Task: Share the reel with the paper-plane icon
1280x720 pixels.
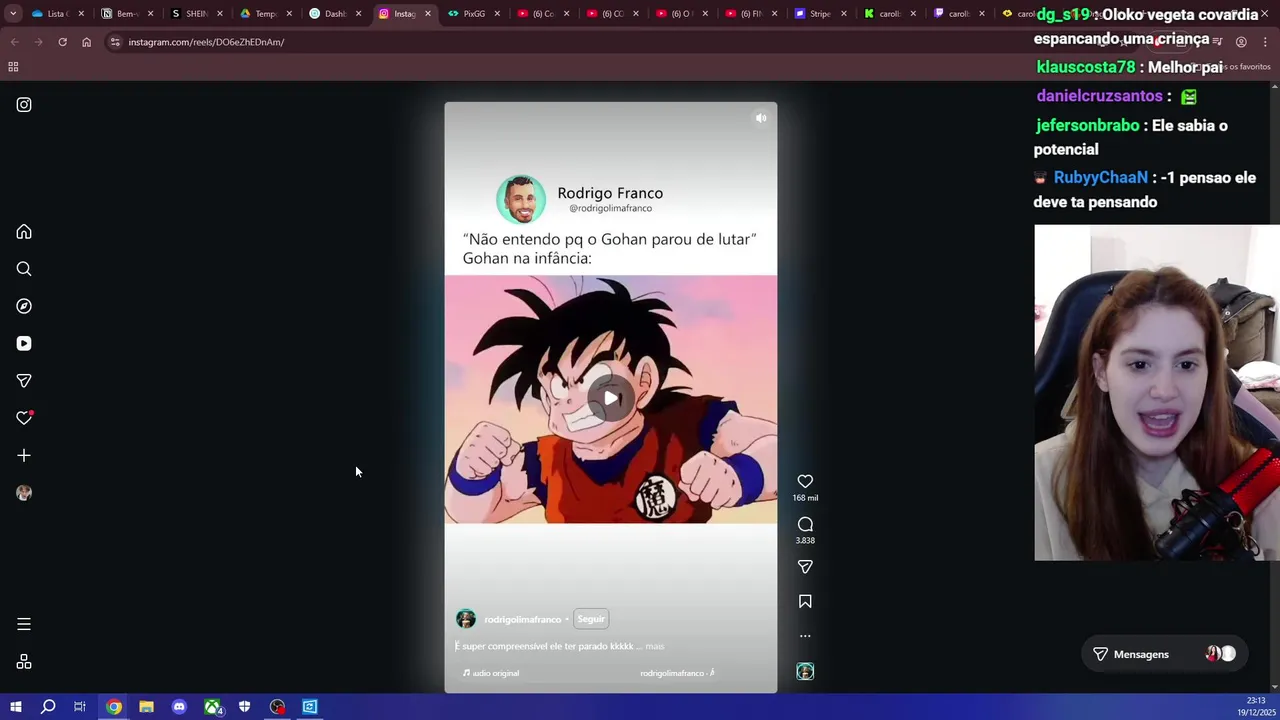Action: pyautogui.click(x=805, y=567)
